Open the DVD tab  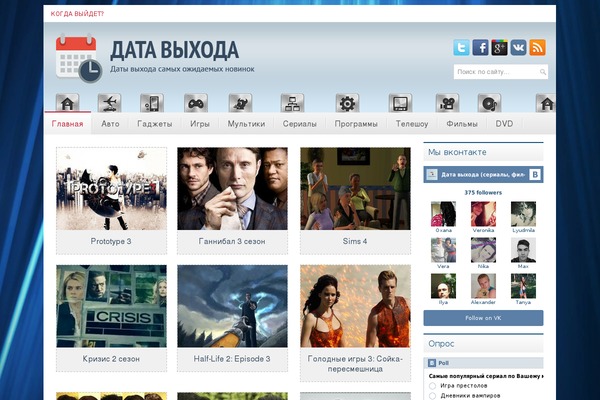click(504, 124)
